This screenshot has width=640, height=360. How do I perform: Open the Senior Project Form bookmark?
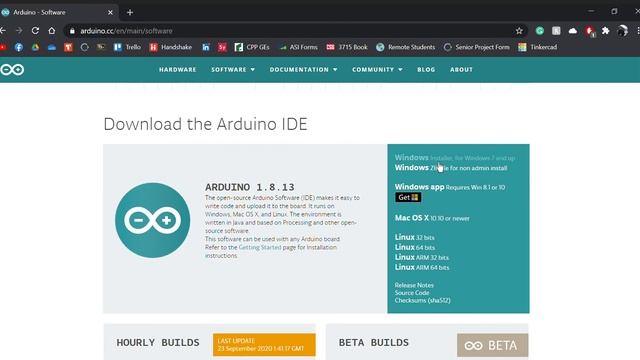[x=477, y=47]
